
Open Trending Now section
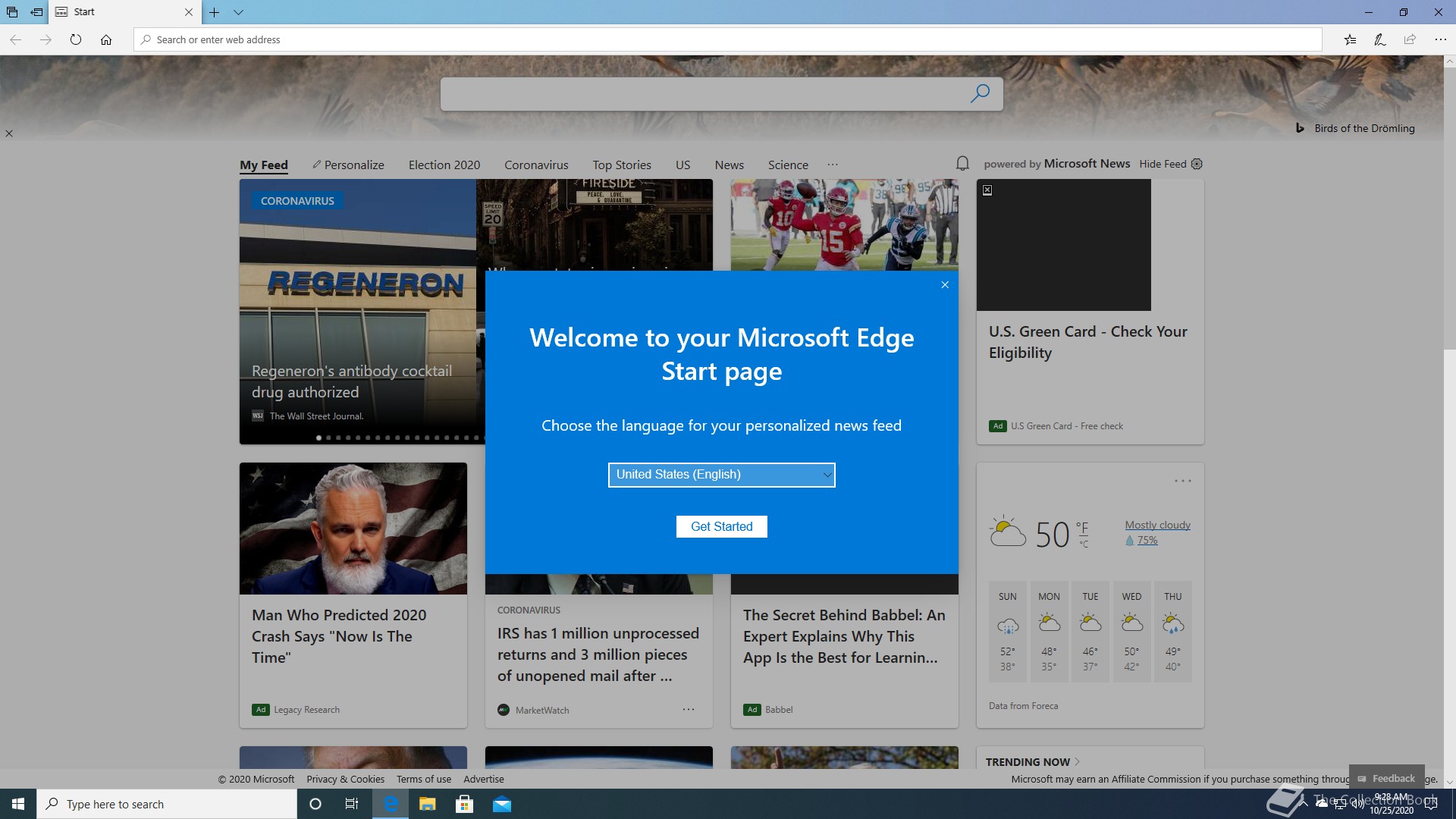[1033, 762]
